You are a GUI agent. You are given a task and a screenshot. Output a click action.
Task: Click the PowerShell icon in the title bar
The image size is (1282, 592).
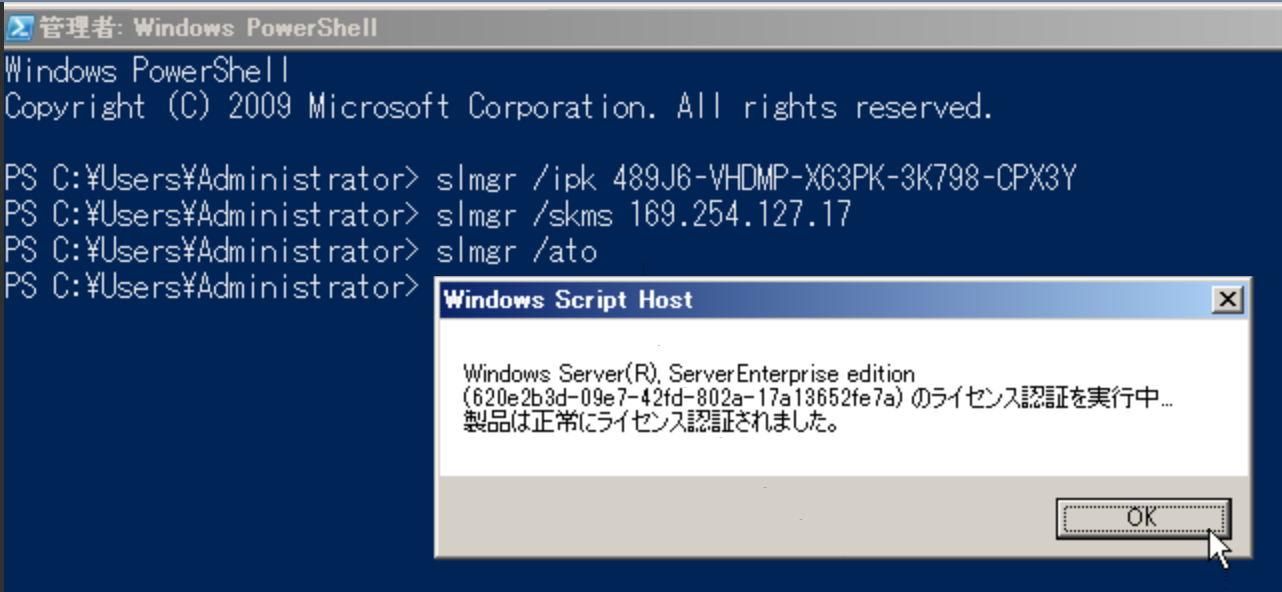(18, 28)
